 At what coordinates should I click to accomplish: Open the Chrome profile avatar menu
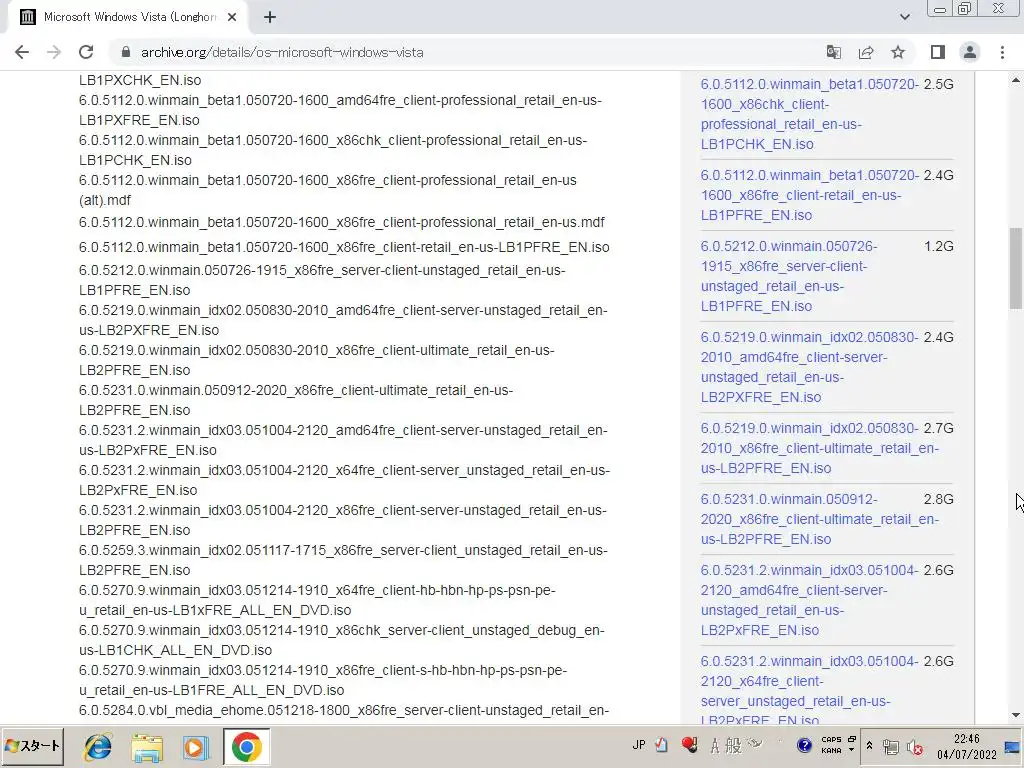click(x=970, y=52)
